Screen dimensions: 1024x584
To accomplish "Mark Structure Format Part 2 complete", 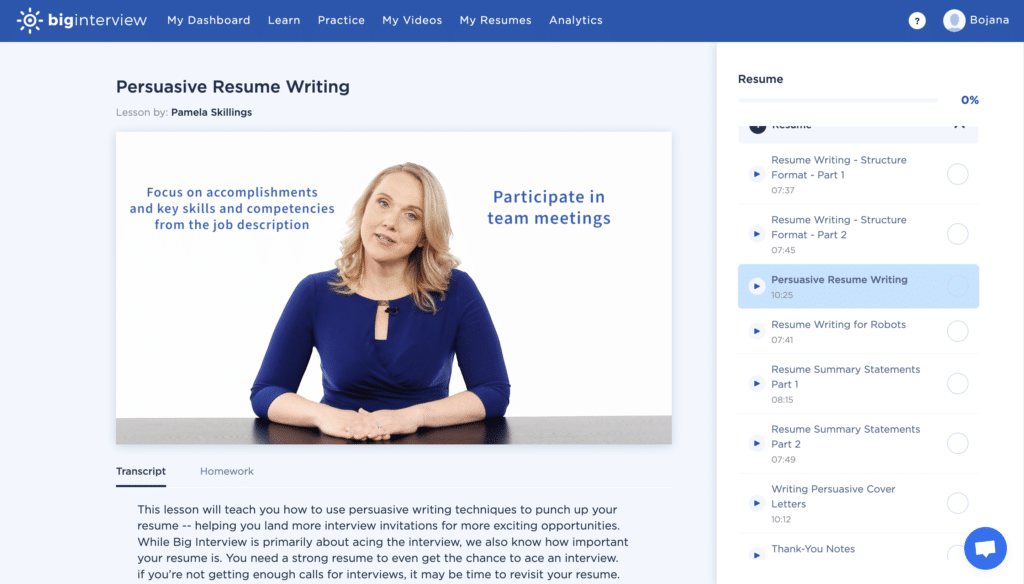I will [x=957, y=234].
